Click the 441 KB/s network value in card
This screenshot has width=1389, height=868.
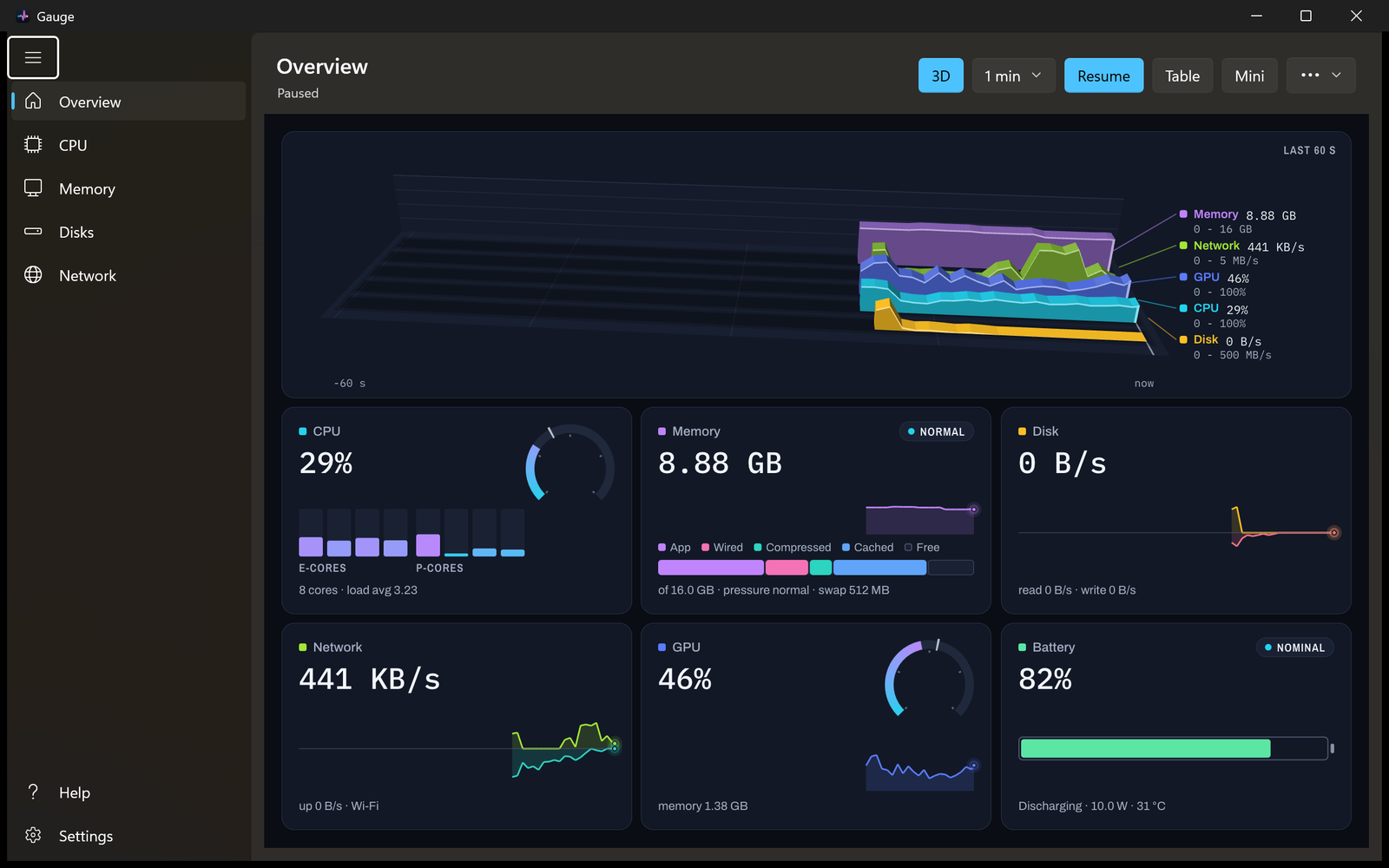(x=369, y=679)
